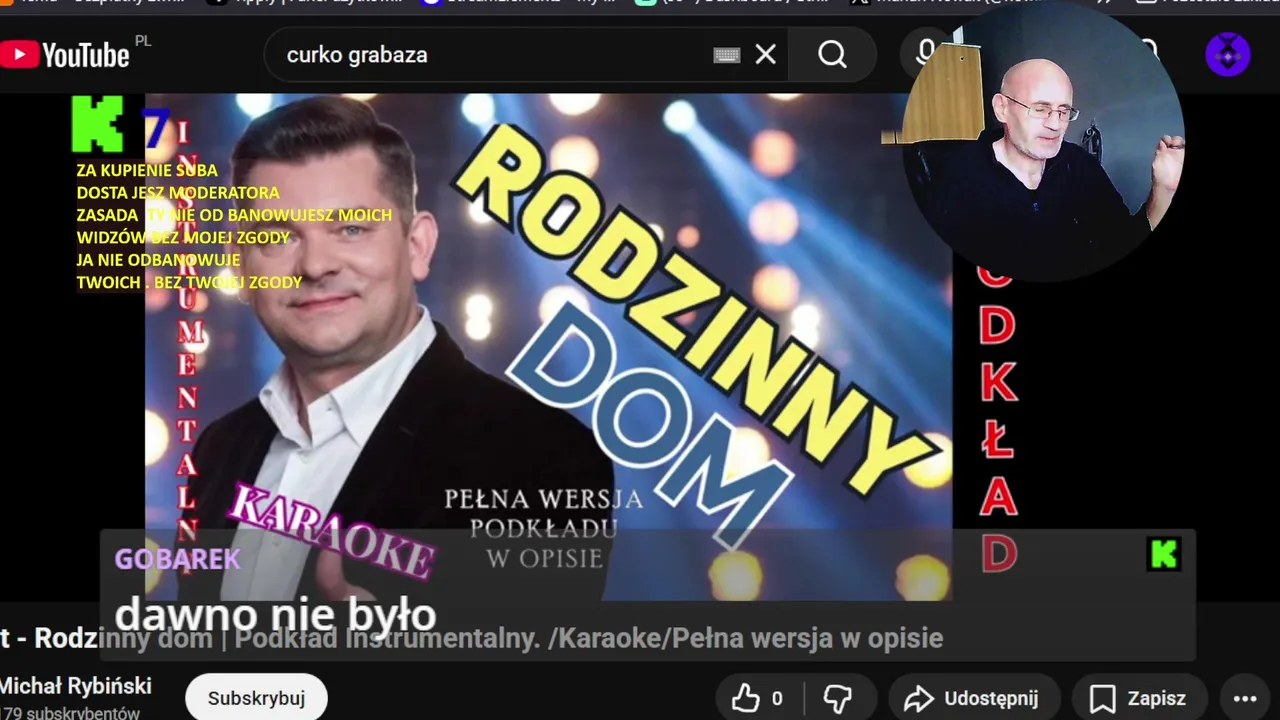Screen dimensions: 1280x720
Task: Click the Udostępnij share button
Action: pyautogui.click(x=974, y=698)
